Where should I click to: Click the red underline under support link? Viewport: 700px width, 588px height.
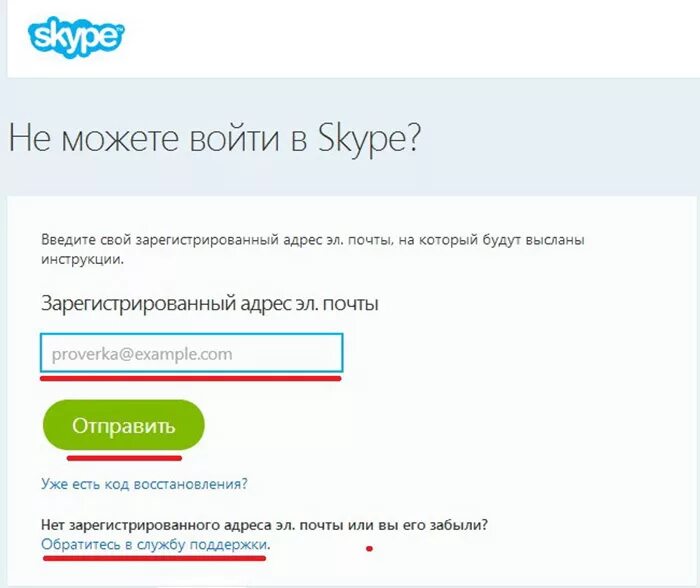(x=154, y=558)
